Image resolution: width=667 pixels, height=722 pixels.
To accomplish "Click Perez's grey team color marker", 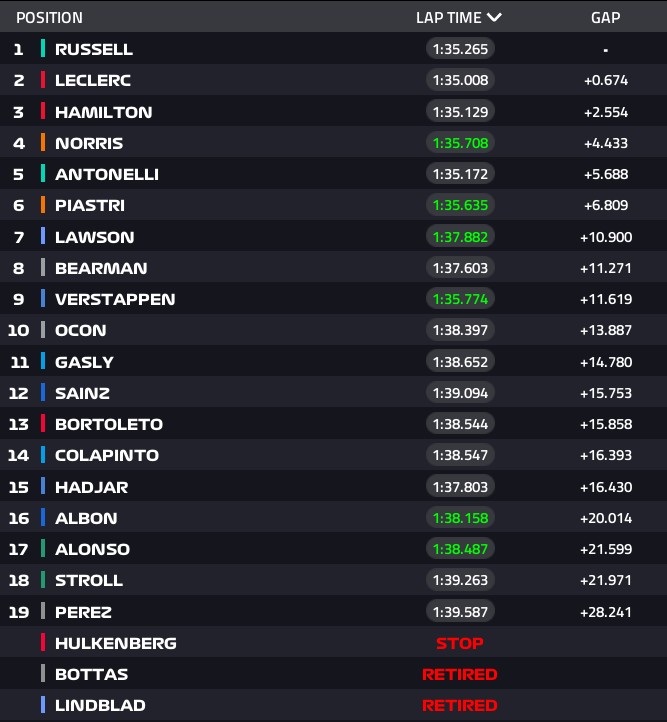I will tap(43, 611).
